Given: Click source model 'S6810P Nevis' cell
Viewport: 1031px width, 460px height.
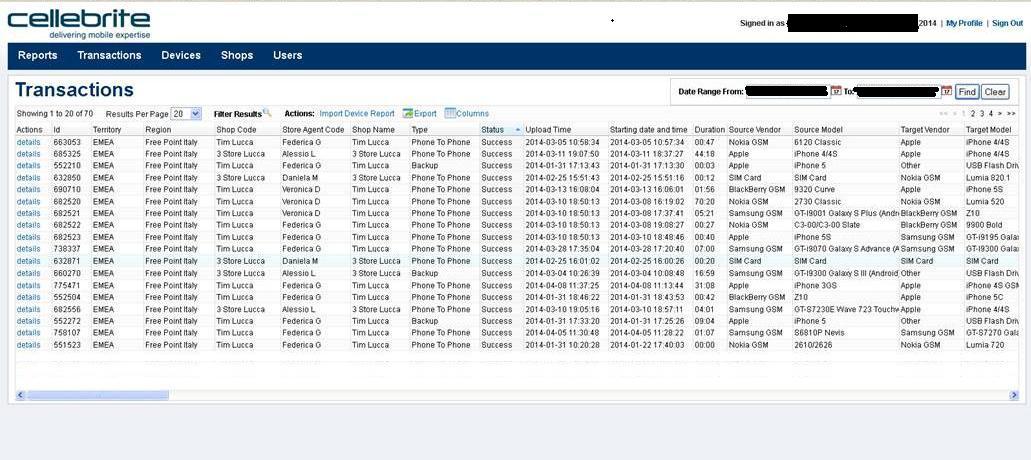Looking at the screenshot, I should pyautogui.click(x=819, y=333).
